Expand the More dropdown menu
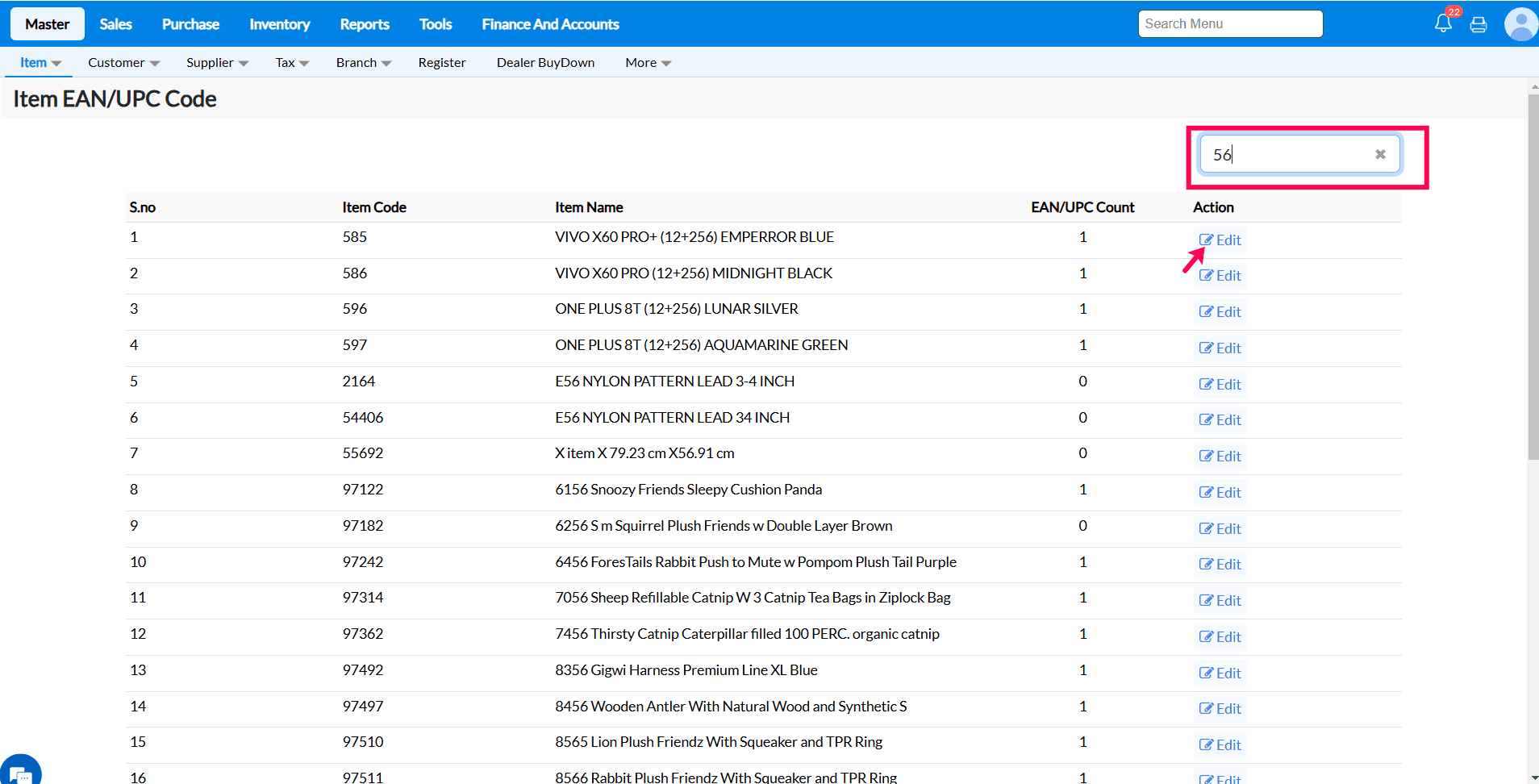 click(648, 63)
